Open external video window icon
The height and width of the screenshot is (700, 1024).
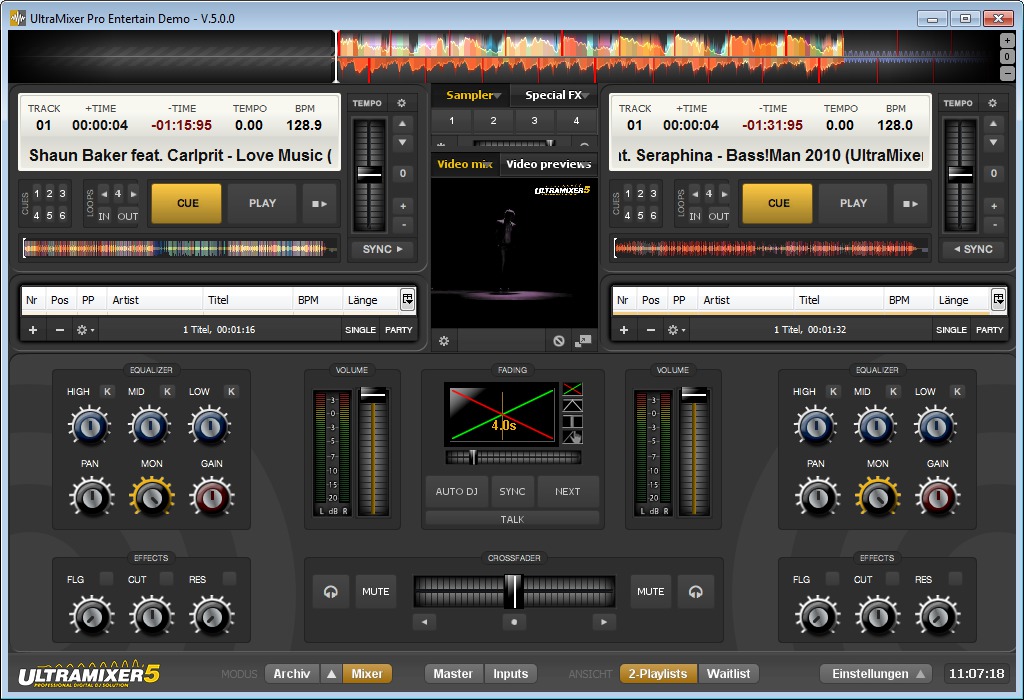[x=583, y=341]
